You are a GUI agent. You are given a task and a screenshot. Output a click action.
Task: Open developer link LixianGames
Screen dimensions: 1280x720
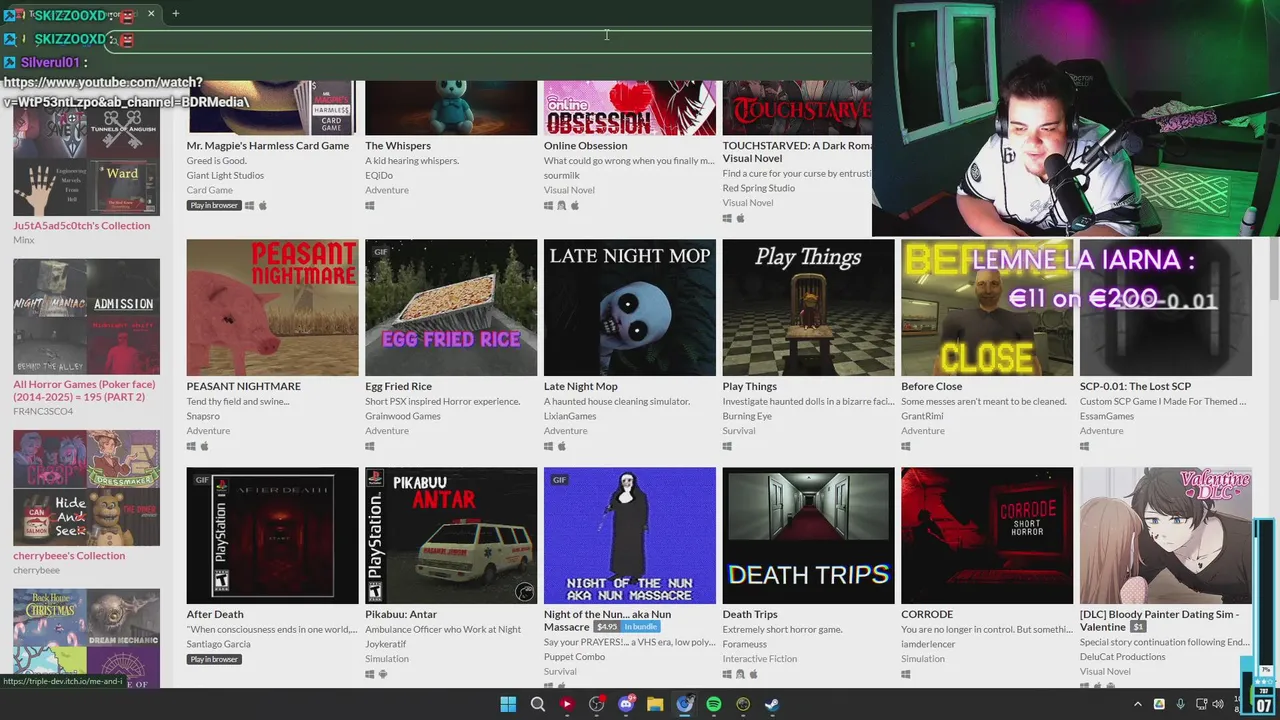[x=570, y=416]
